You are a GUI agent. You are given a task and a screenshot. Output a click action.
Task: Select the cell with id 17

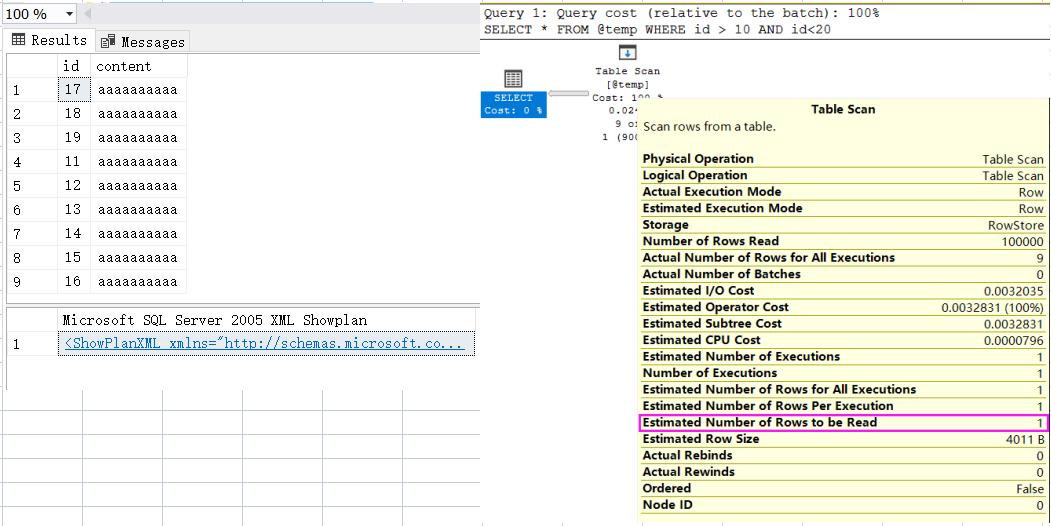click(x=72, y=90)
